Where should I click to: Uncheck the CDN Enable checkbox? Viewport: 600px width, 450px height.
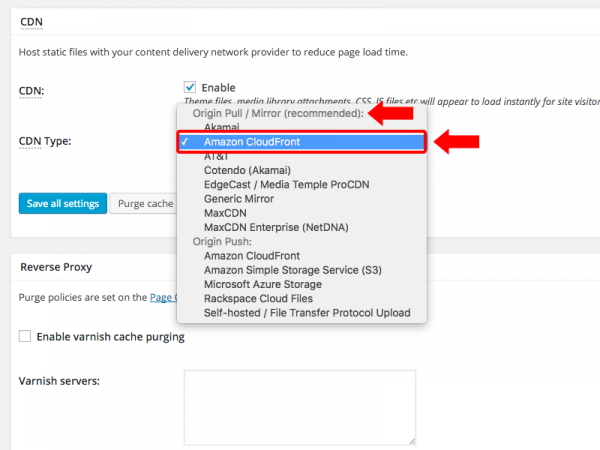(x=190, y=87)
